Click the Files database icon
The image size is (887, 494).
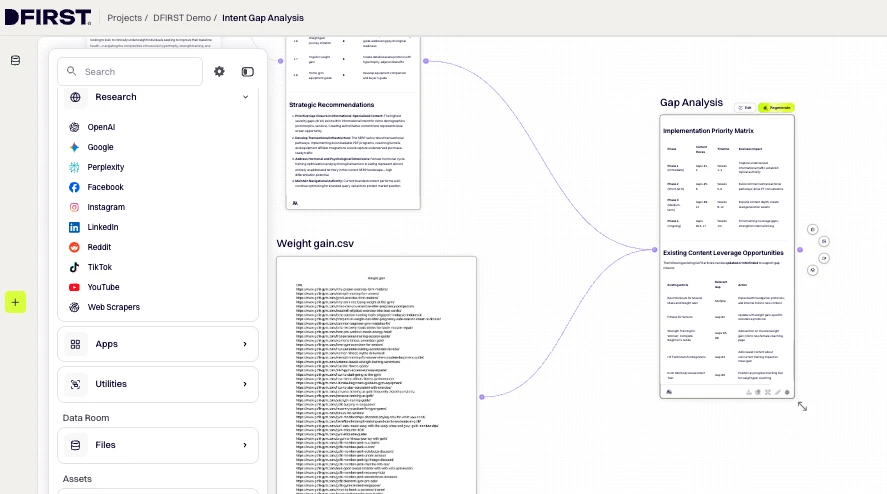(75, 445)
